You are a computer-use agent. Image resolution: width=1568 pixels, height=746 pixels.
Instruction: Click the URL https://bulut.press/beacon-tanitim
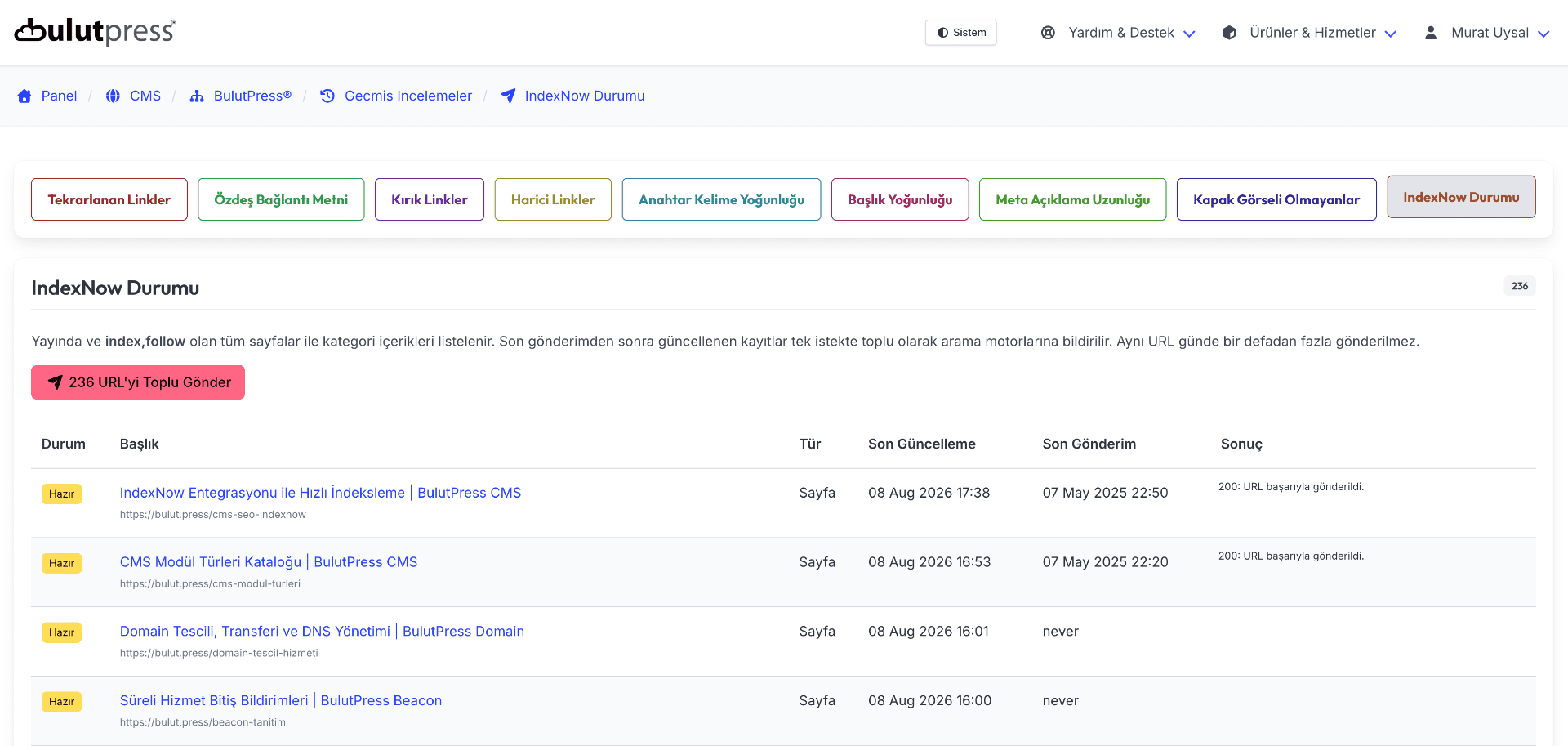[x=203, y=723]
